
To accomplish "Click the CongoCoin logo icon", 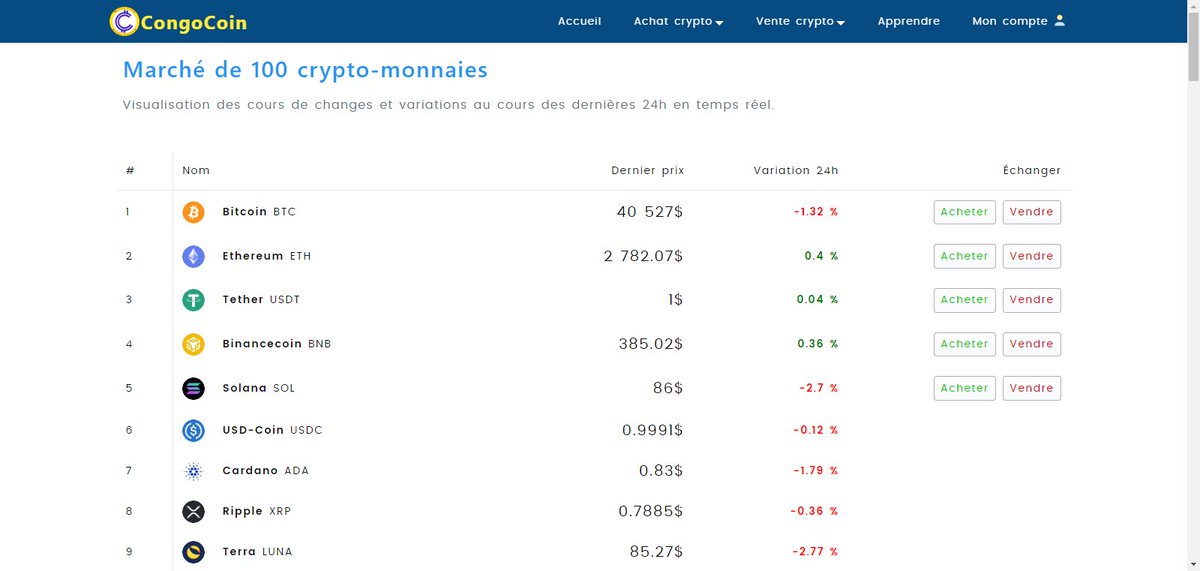I will point(124,21).
